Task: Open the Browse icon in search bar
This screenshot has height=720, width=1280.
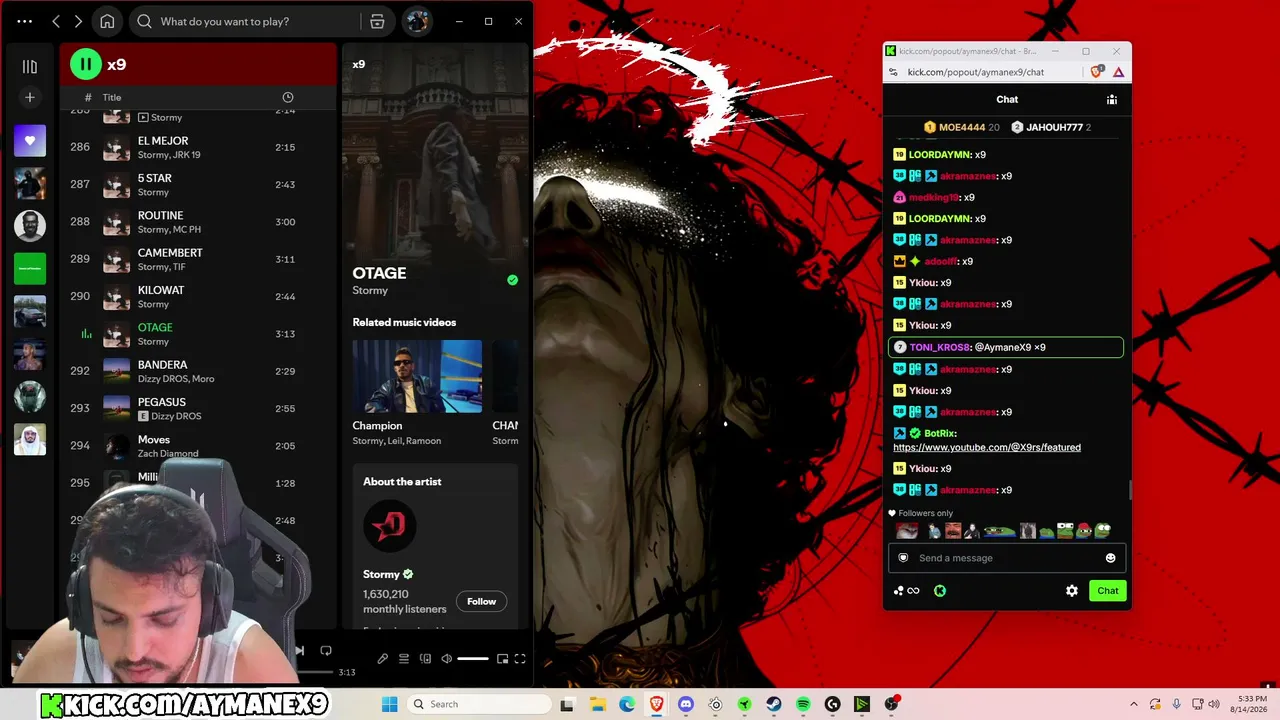Action: click(377, 21)
